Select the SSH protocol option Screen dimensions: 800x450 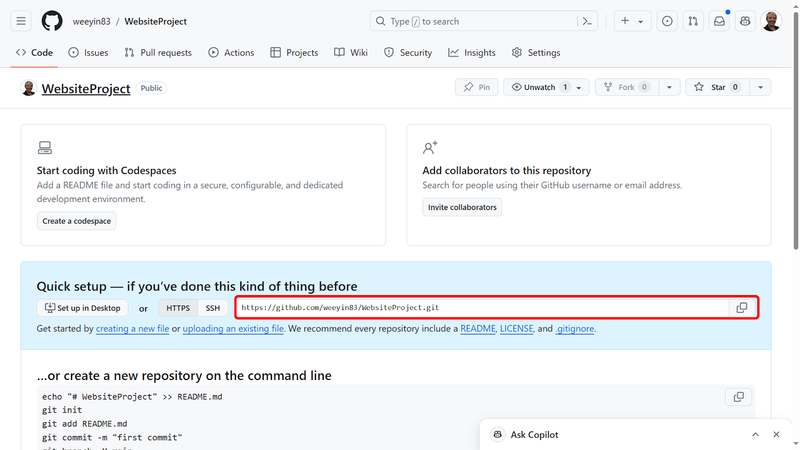(213, 308)
